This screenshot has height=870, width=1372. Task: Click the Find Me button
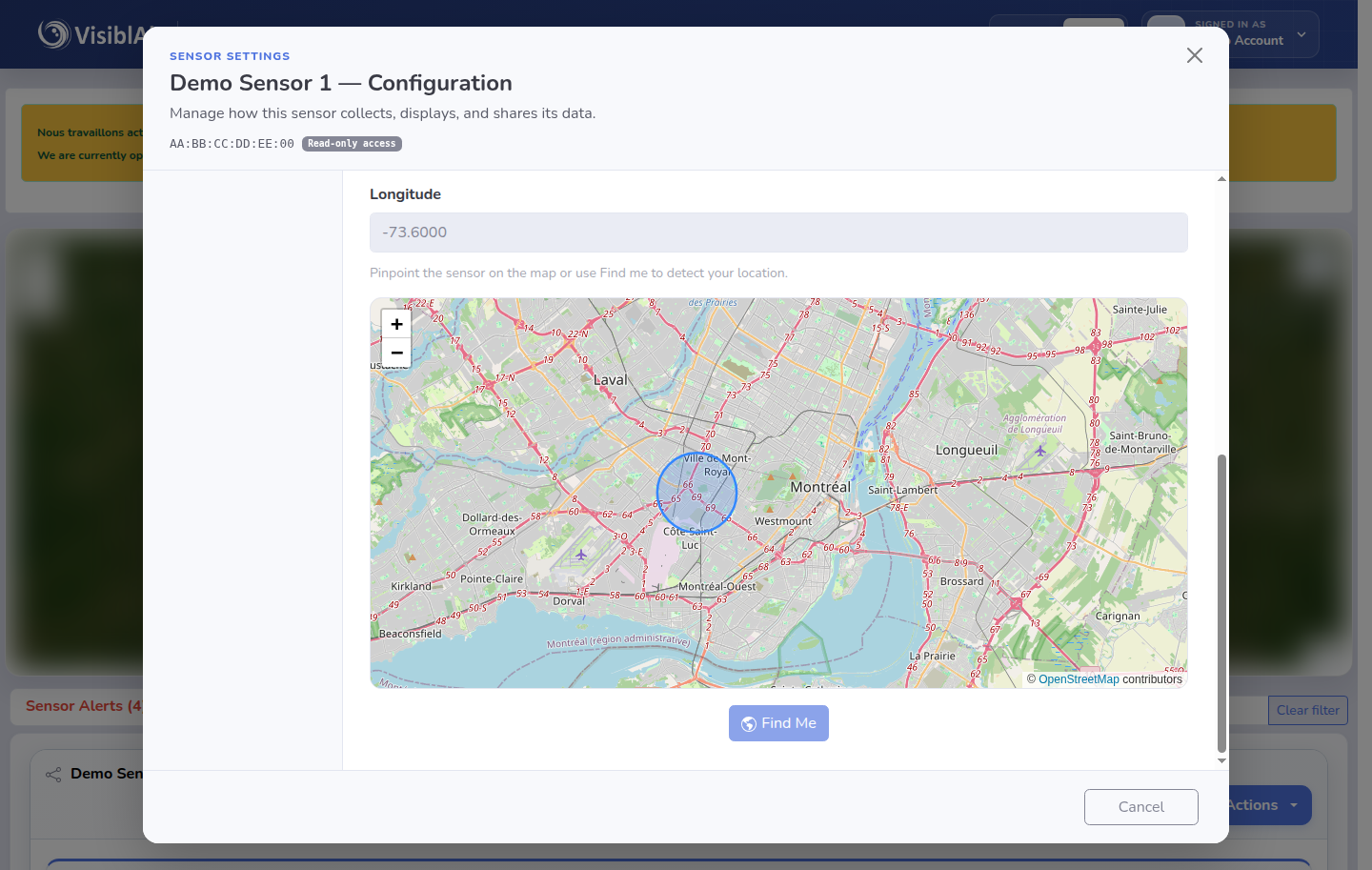tap(778, 723)
